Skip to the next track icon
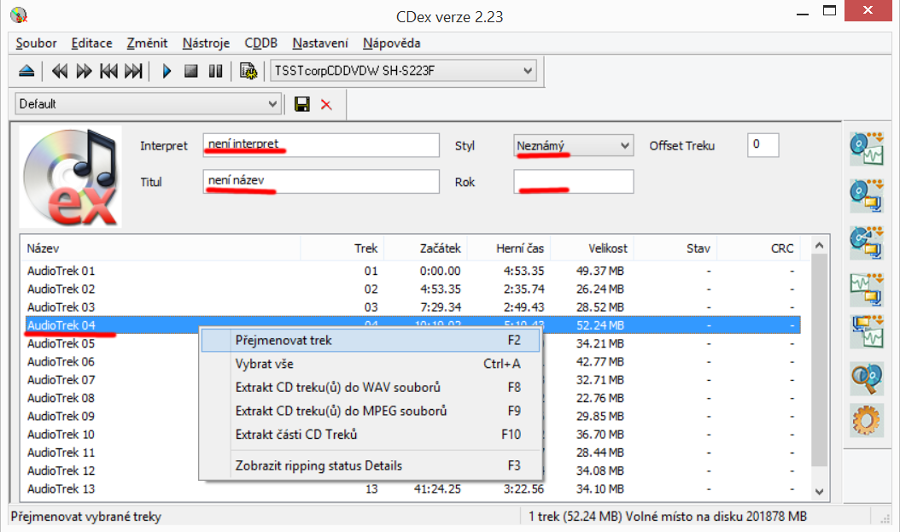 point(134,71)
